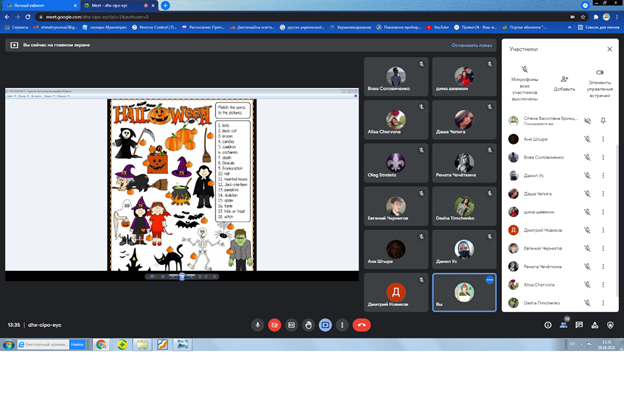Click Oleg Strelets video tile
The width and height of the screenshot is (624, 416).
tap(396, 163)
